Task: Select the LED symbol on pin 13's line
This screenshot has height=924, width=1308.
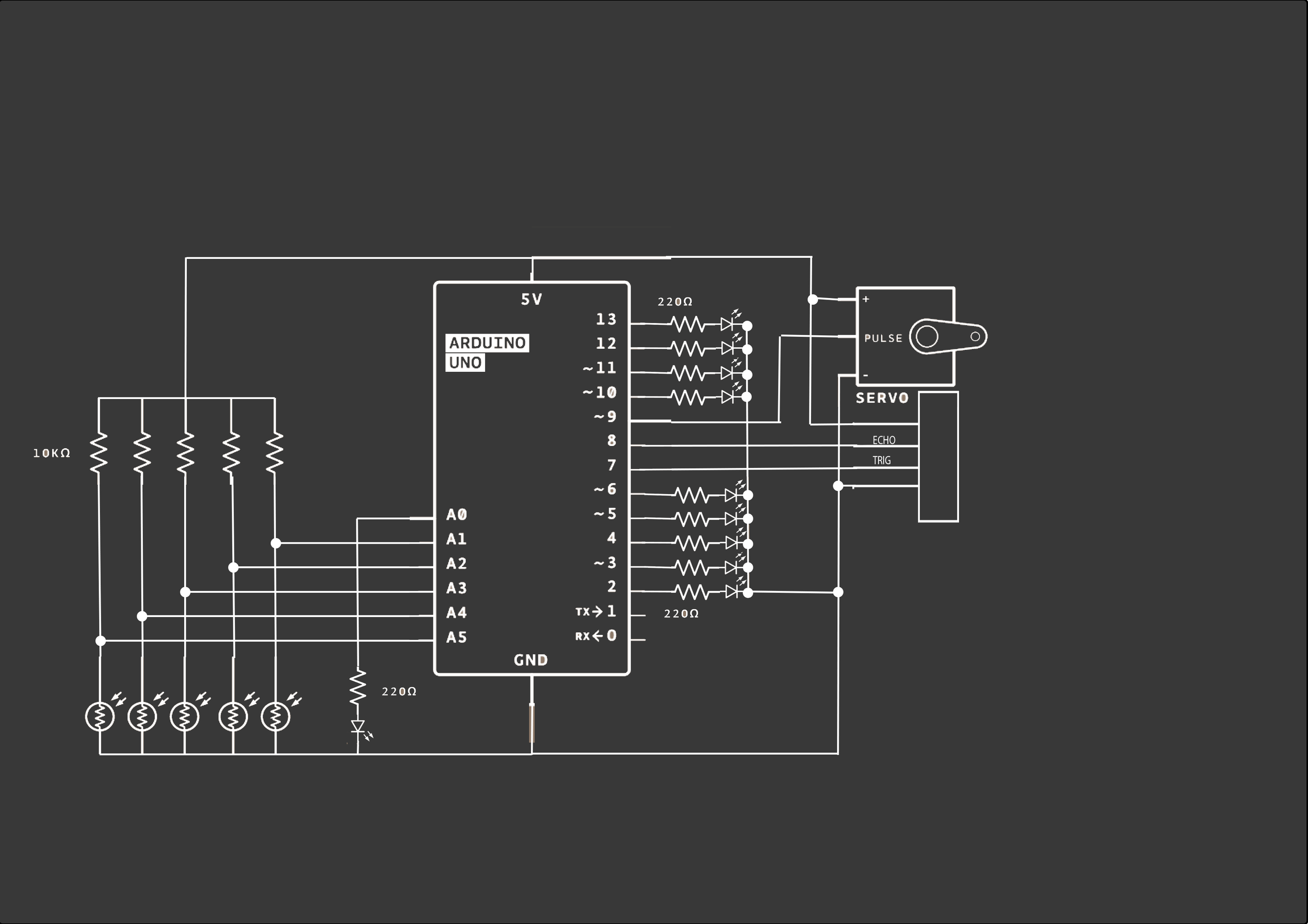Action: 730,321
